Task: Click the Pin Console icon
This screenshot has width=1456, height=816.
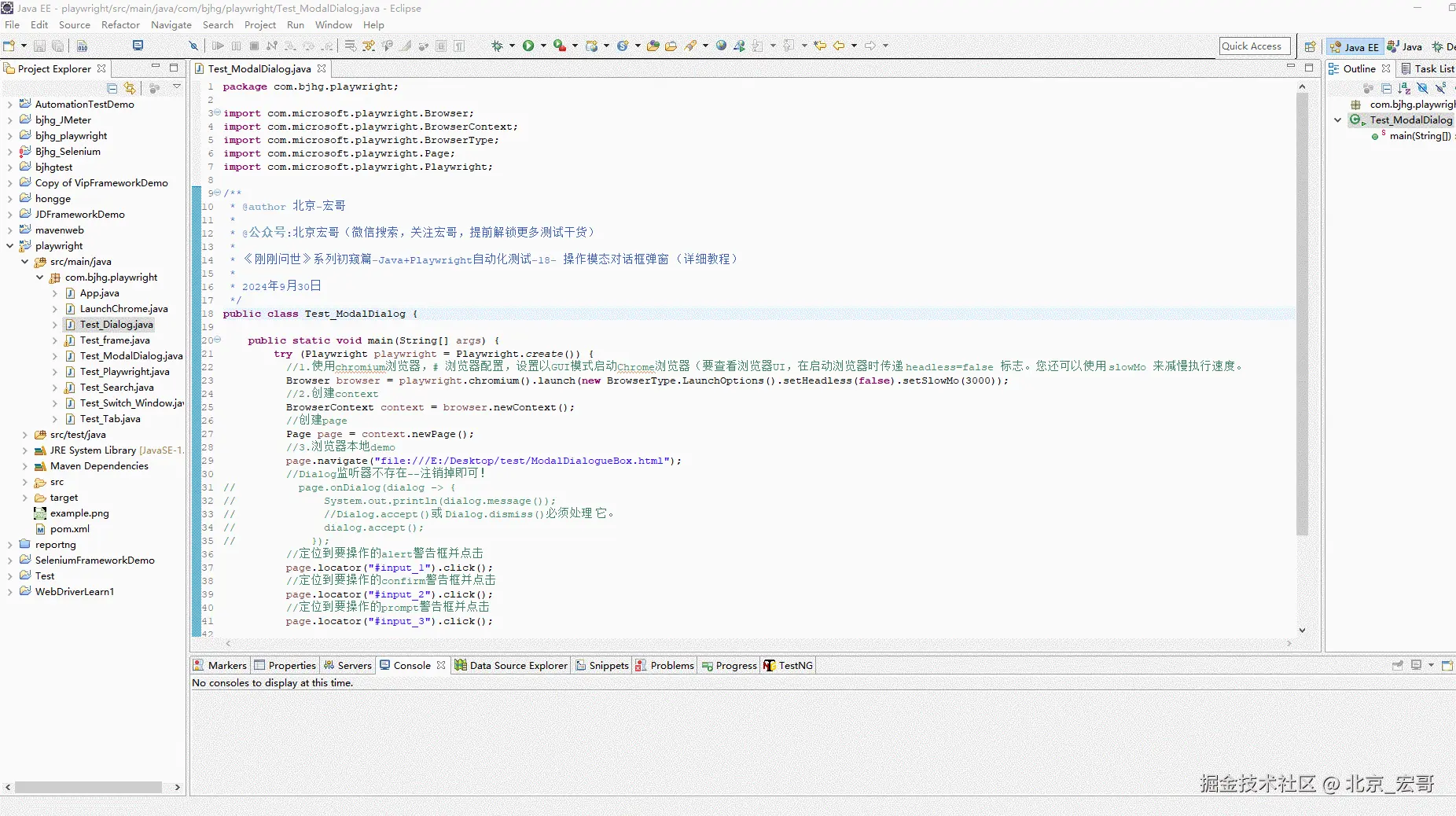Action: pos(1398,665)
